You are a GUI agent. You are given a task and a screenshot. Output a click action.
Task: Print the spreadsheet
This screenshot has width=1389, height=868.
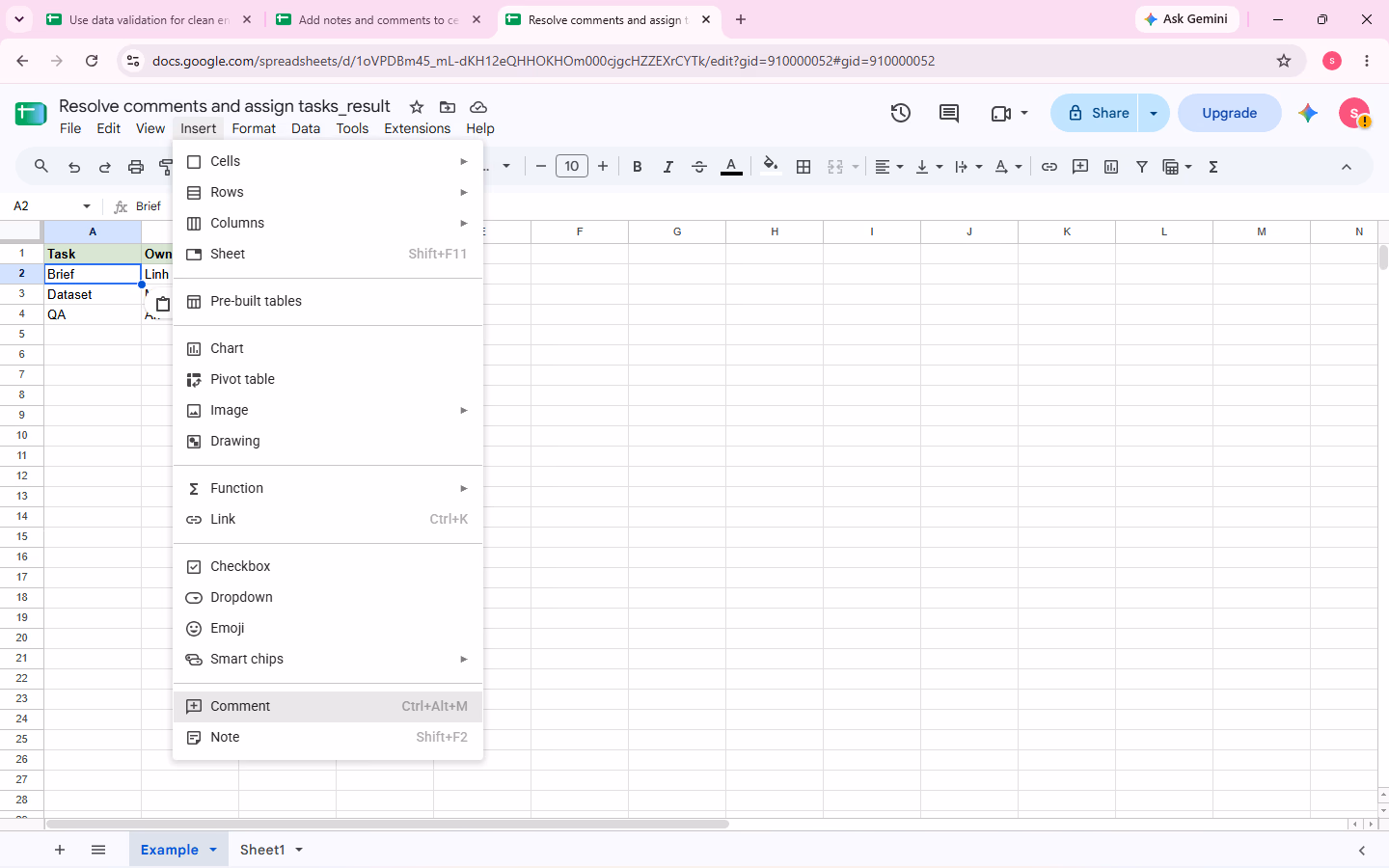(x=136, y=167)
